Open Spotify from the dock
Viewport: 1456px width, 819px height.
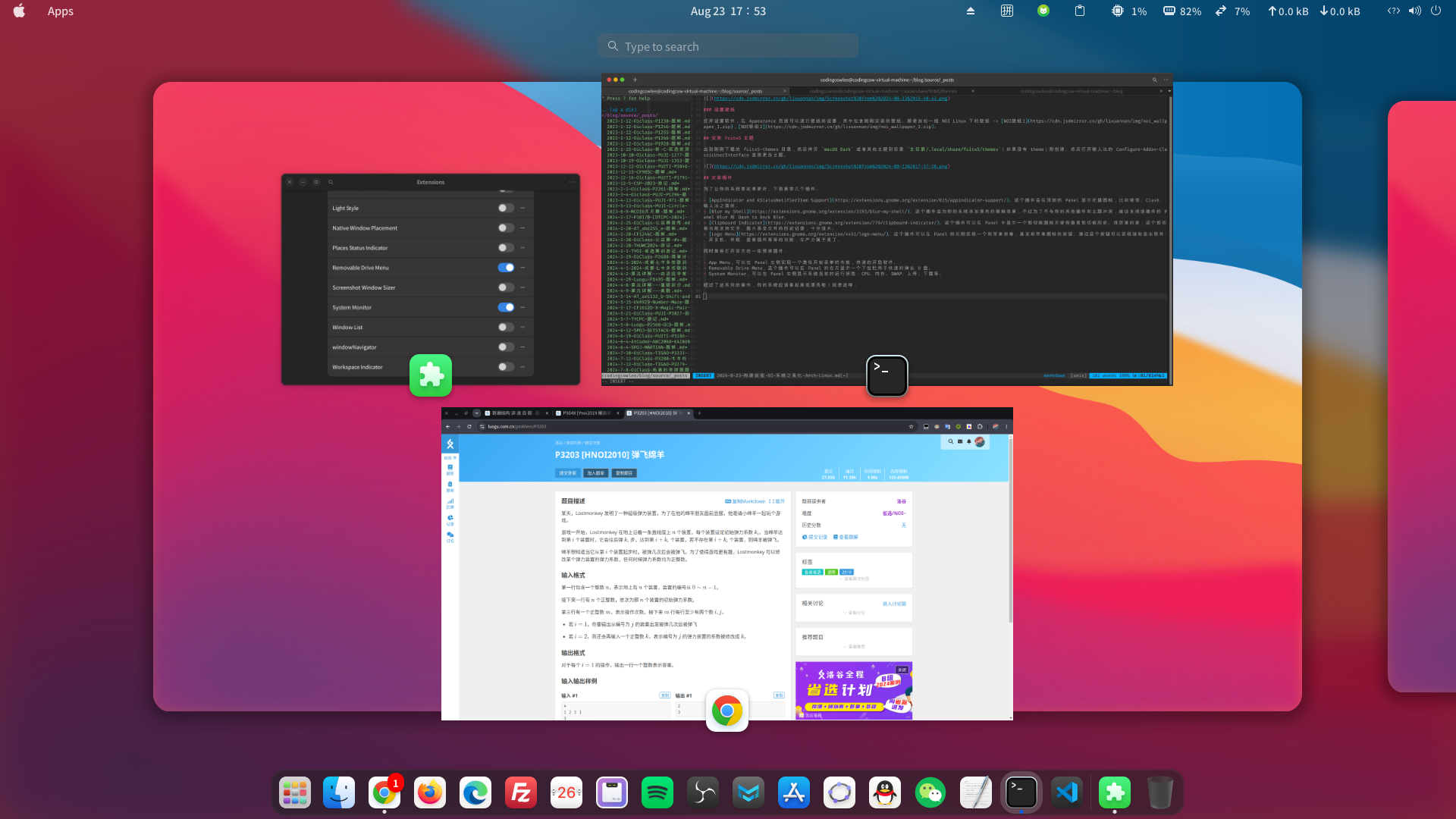[x=657, y=792]
